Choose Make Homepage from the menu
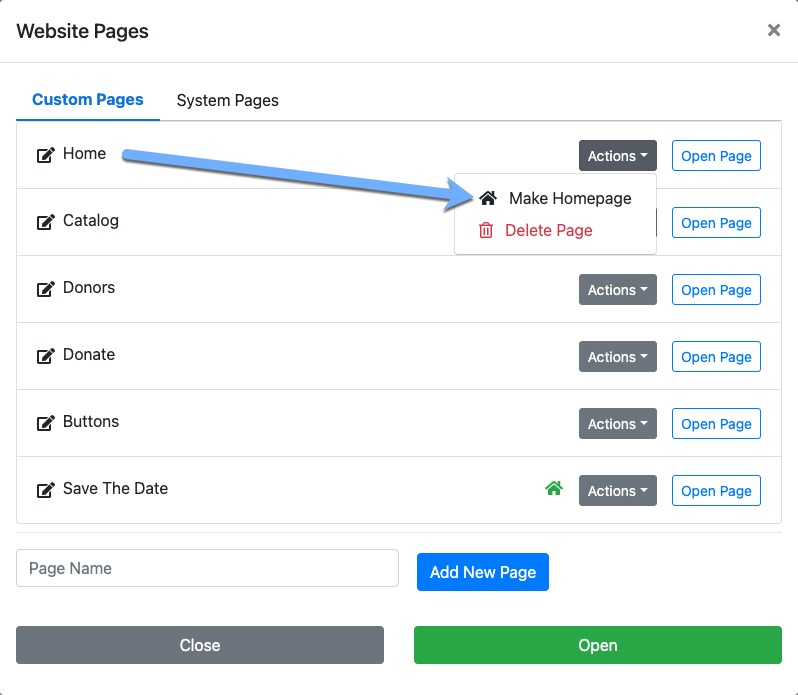 tap(569, 198)
